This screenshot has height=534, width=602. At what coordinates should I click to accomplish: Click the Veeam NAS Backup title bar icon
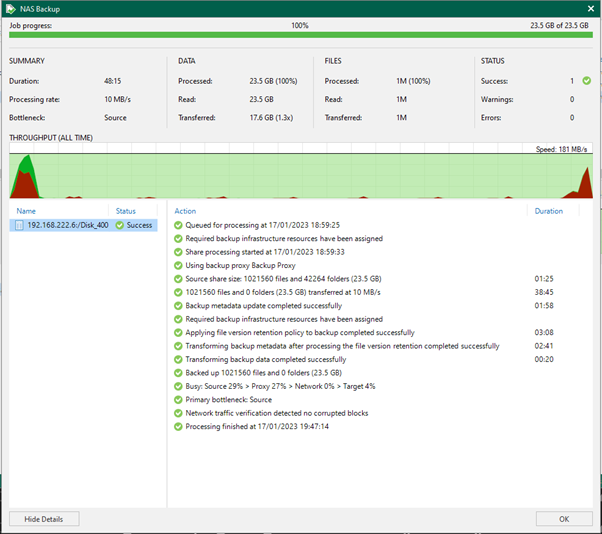10,8
